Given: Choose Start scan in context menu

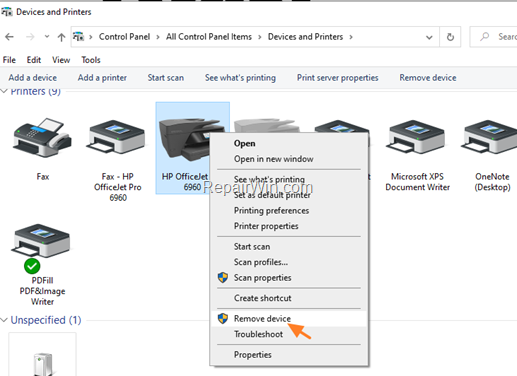Looking at the screenshot, I should point(289,247).
